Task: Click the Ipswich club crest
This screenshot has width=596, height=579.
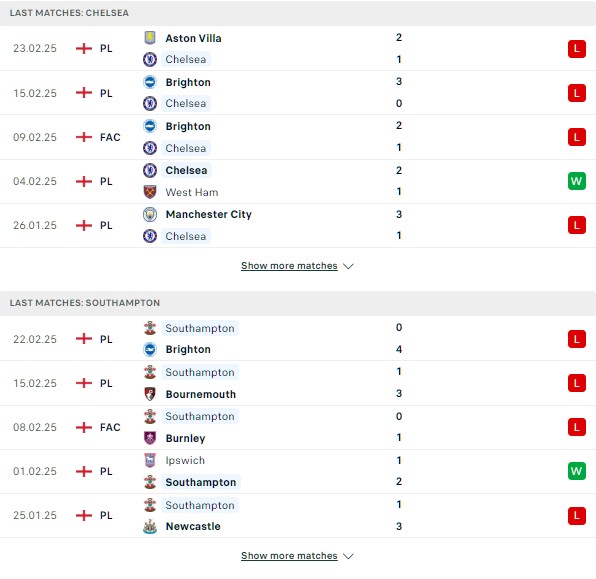Action: [150, 460]
